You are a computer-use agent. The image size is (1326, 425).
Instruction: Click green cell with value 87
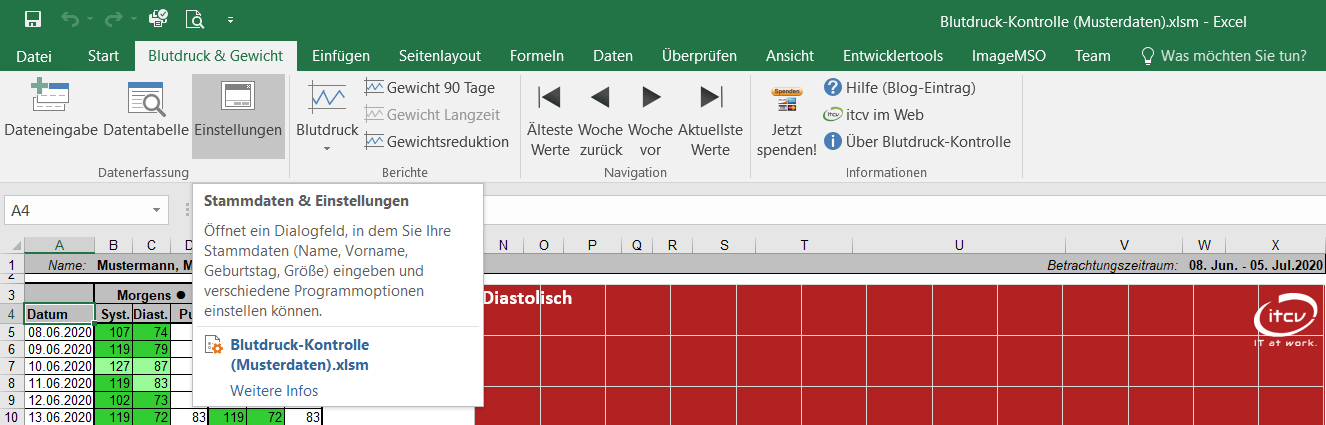tap(151, 366)
